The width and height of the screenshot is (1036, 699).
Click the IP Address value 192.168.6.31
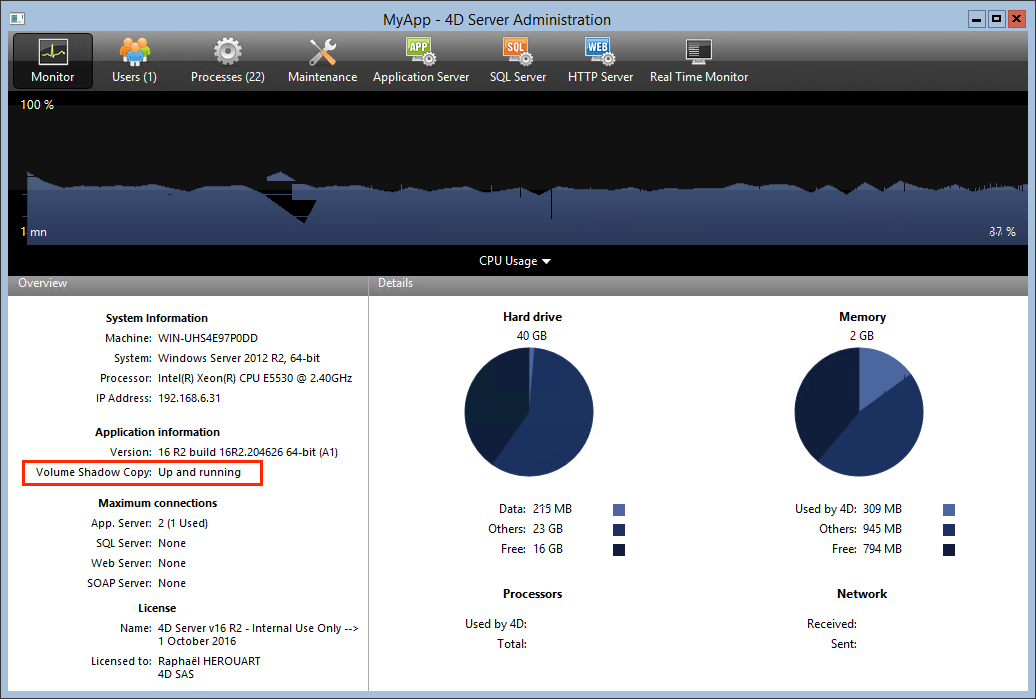click(x=189, y=398)
